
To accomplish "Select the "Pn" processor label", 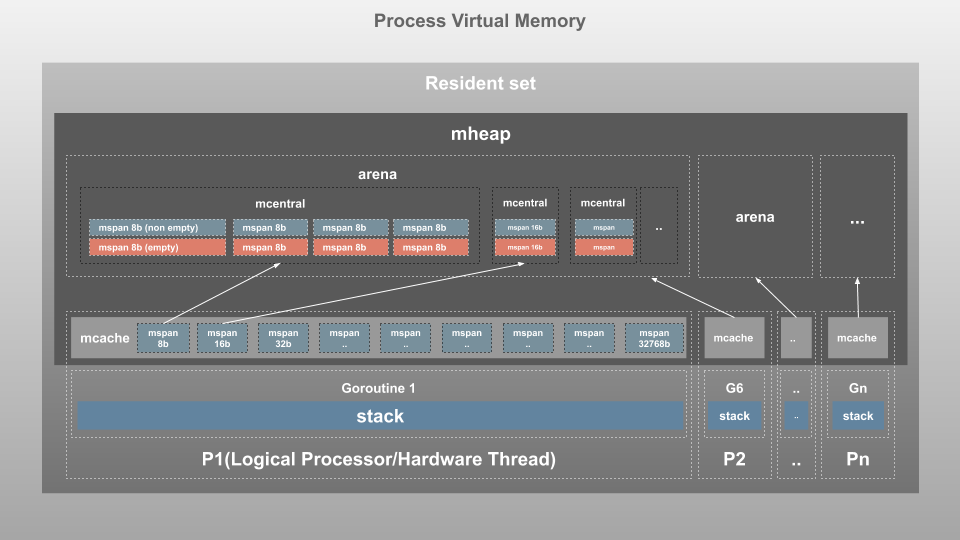I will tap(857, 460).
